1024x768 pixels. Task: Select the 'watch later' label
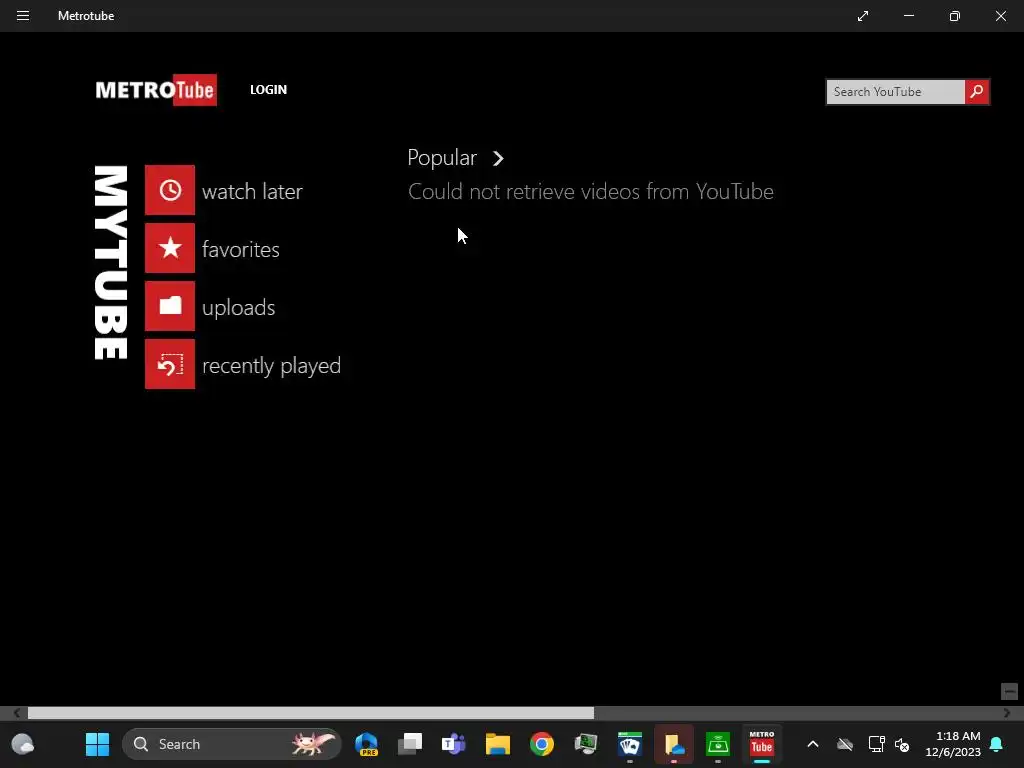252,192
